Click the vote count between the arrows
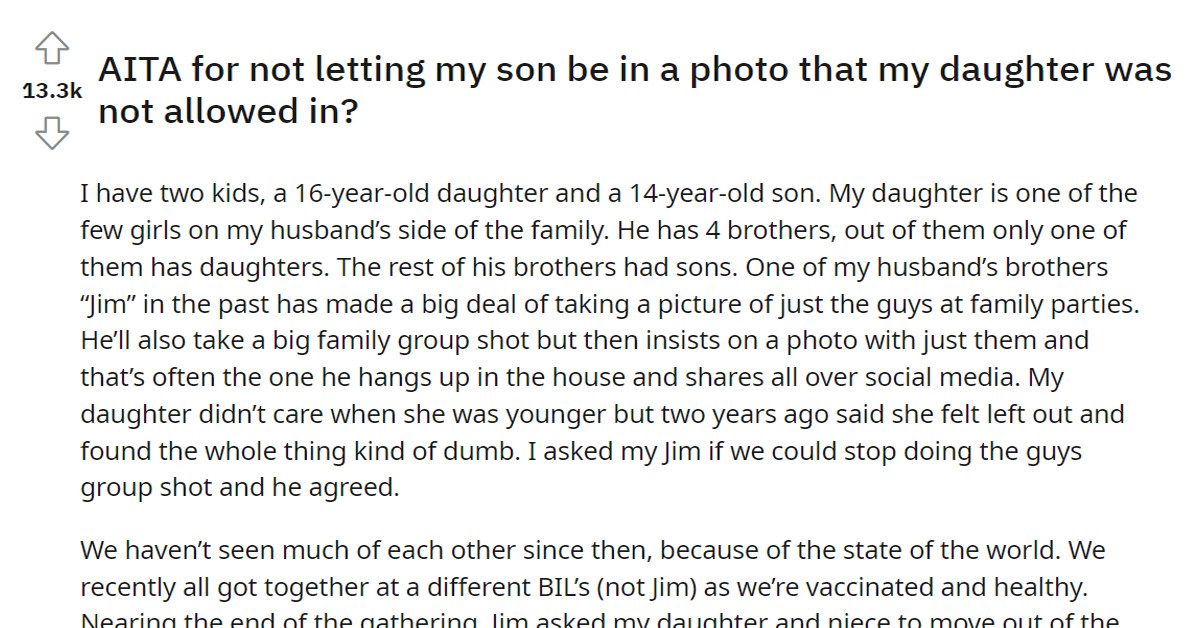Screen dimensions: 1200x628 50,90
